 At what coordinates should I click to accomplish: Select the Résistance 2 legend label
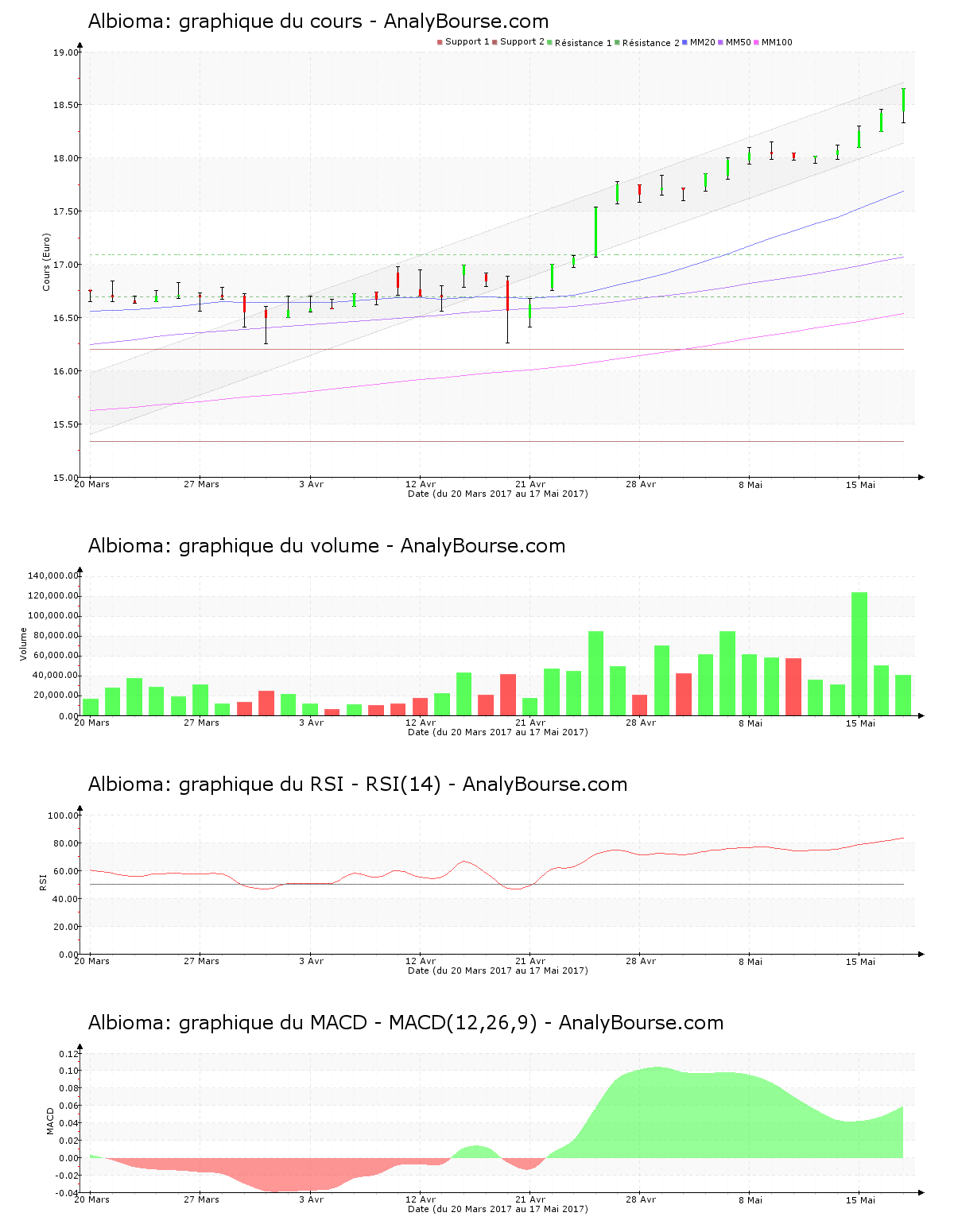(651, 43)
